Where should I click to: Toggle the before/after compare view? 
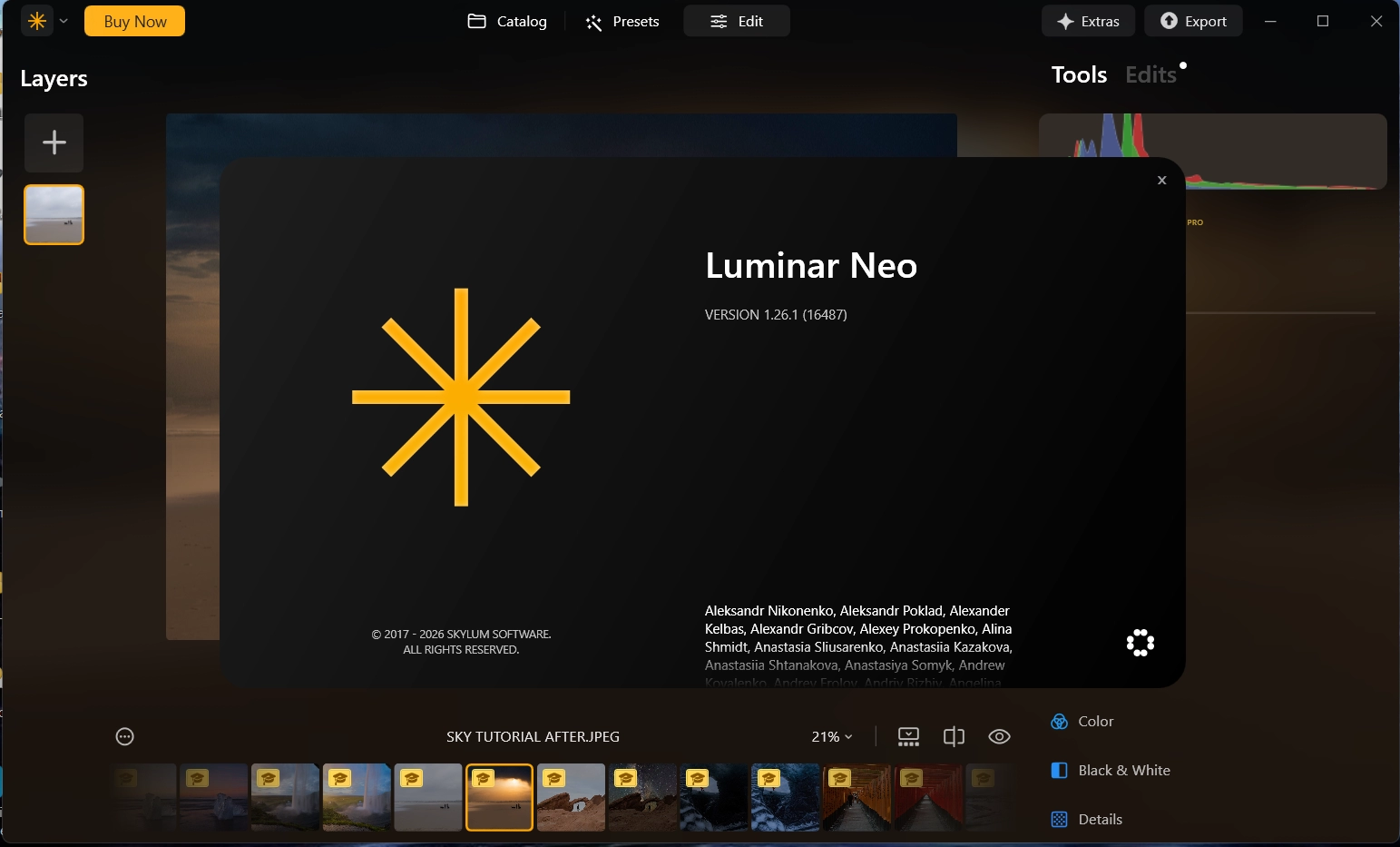(x=954, y=736)
